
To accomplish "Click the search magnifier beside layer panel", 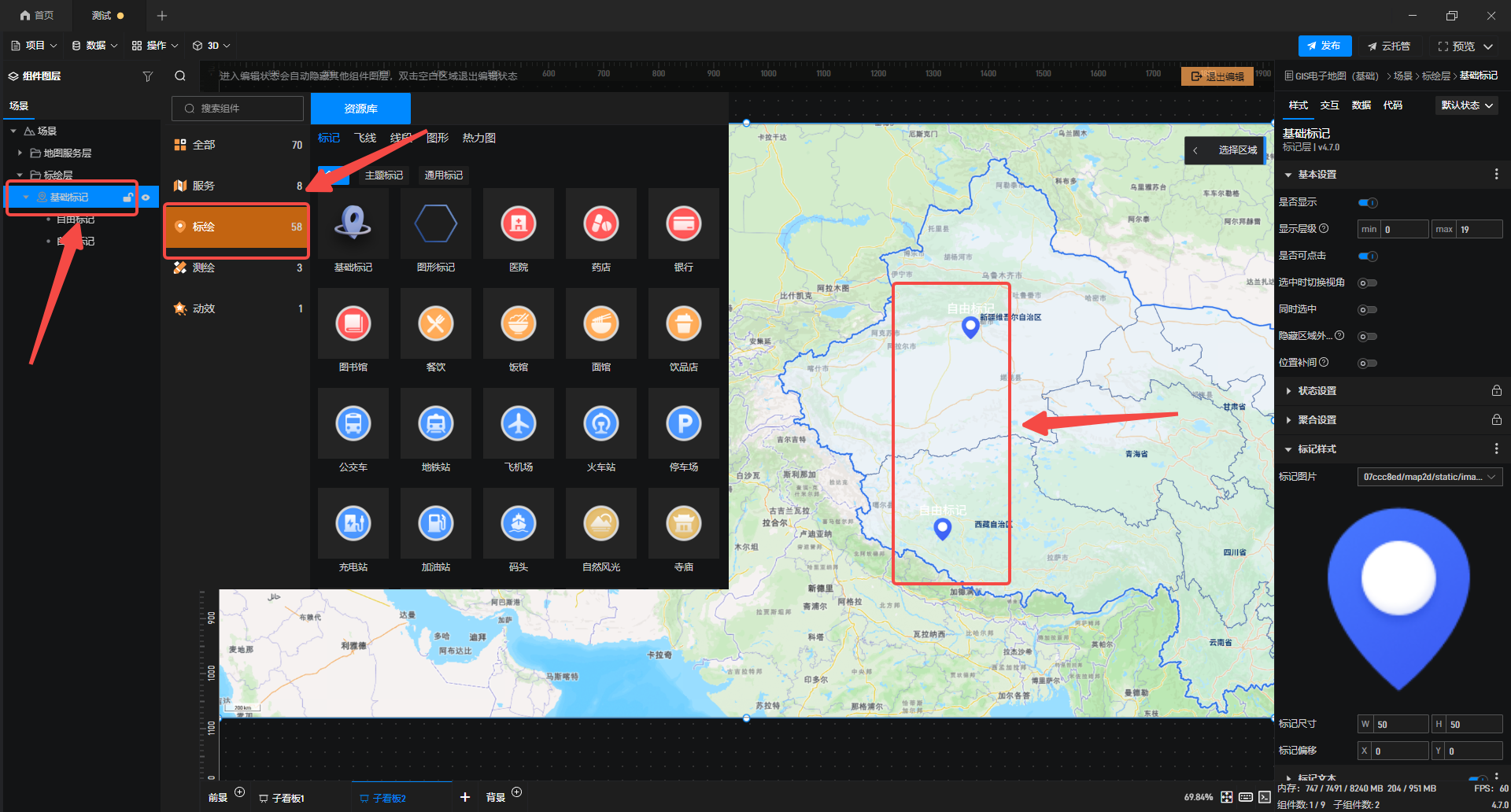I will [x=180, y=76].
